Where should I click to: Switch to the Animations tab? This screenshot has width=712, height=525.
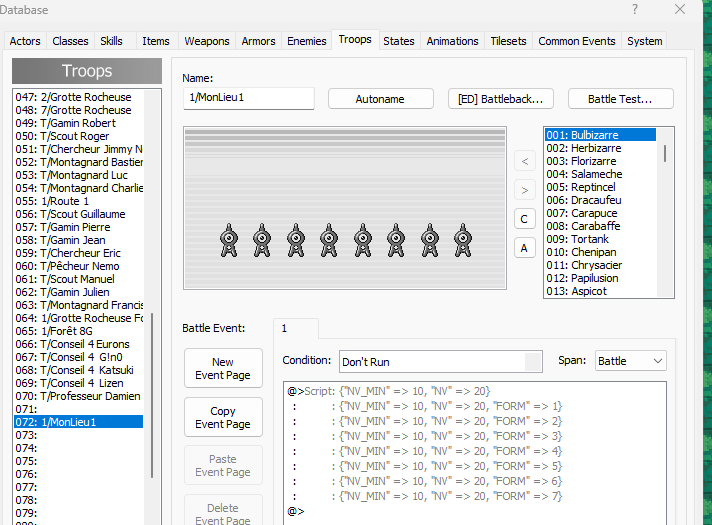[x=452, y=41]
